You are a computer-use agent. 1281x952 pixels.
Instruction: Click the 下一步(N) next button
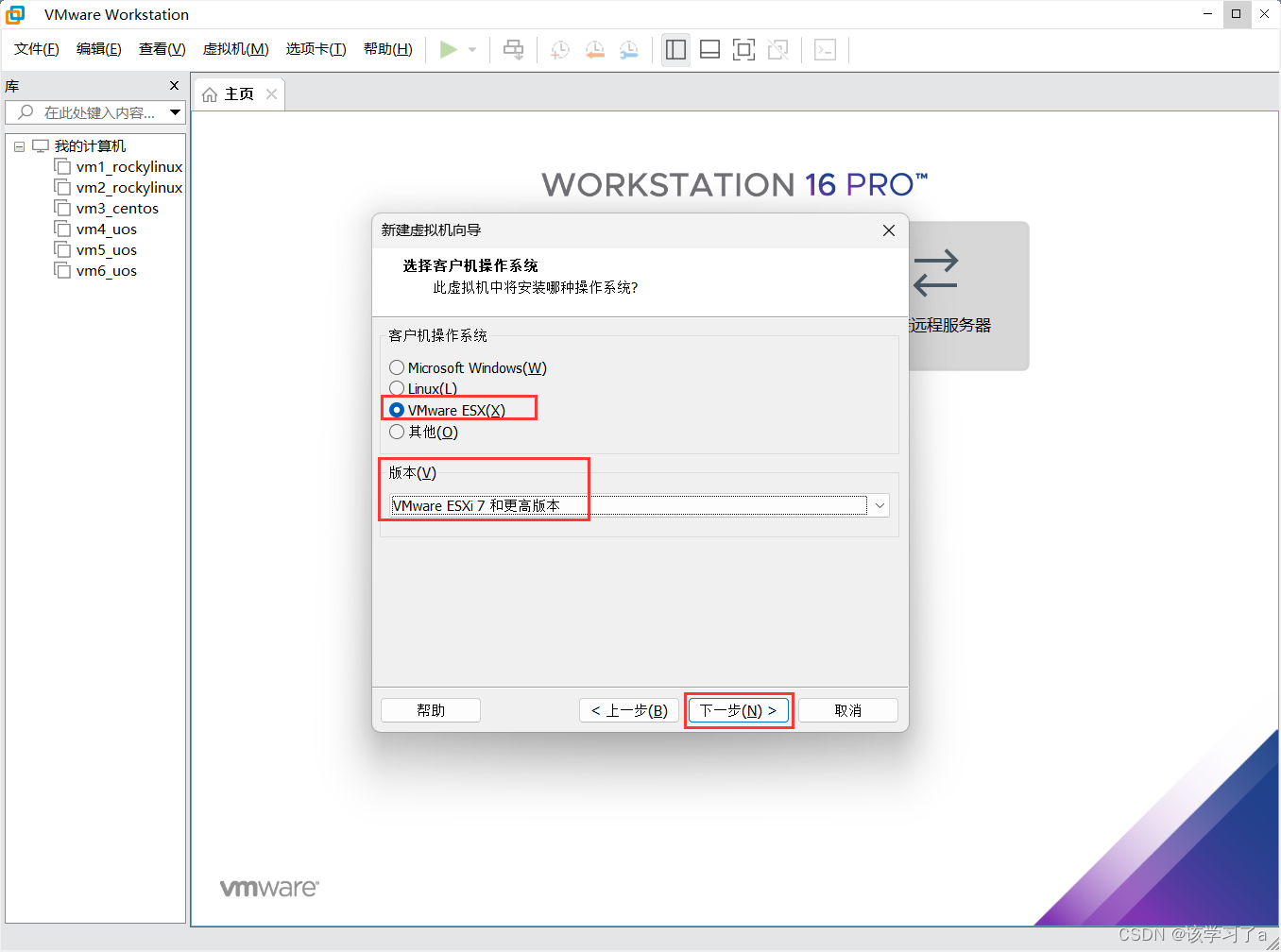739,710
